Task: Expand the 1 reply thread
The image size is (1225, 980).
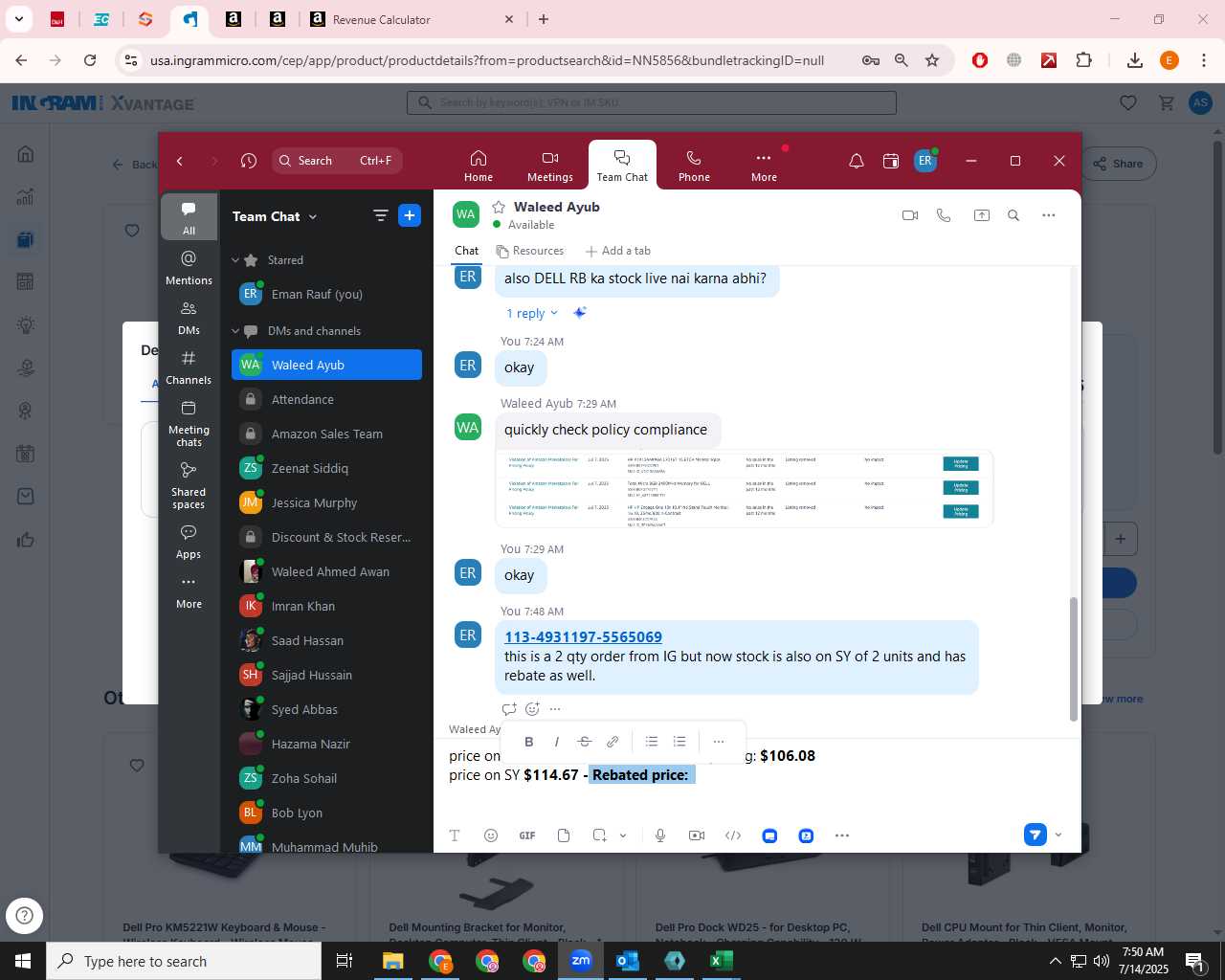Action: [x=531, y=313]
